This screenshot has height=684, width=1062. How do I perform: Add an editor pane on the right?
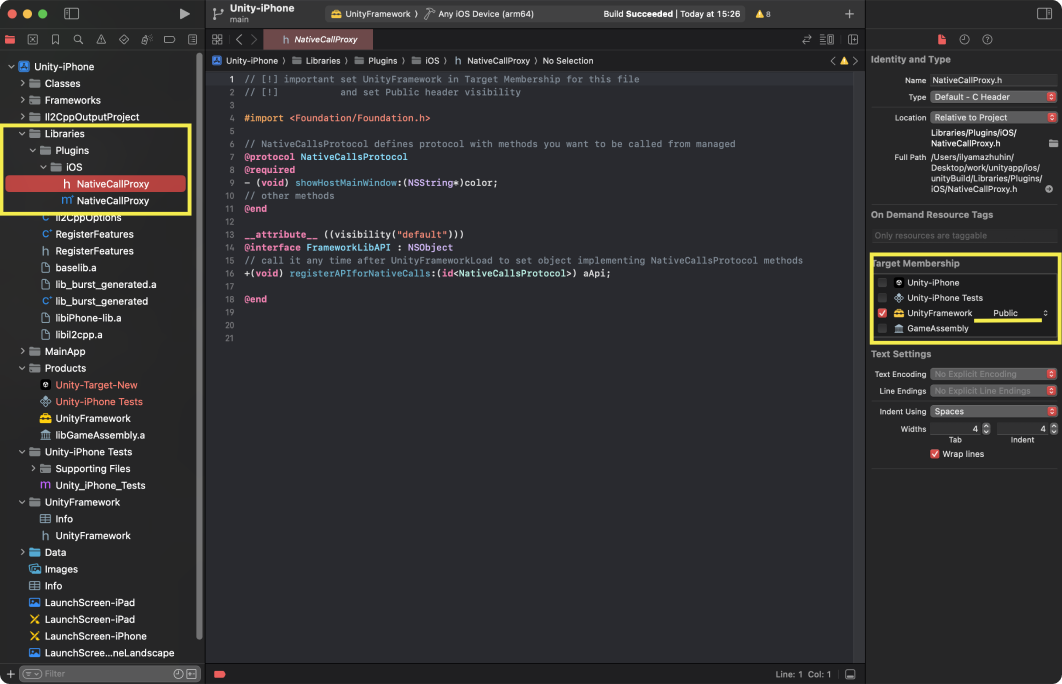point(853,40)
